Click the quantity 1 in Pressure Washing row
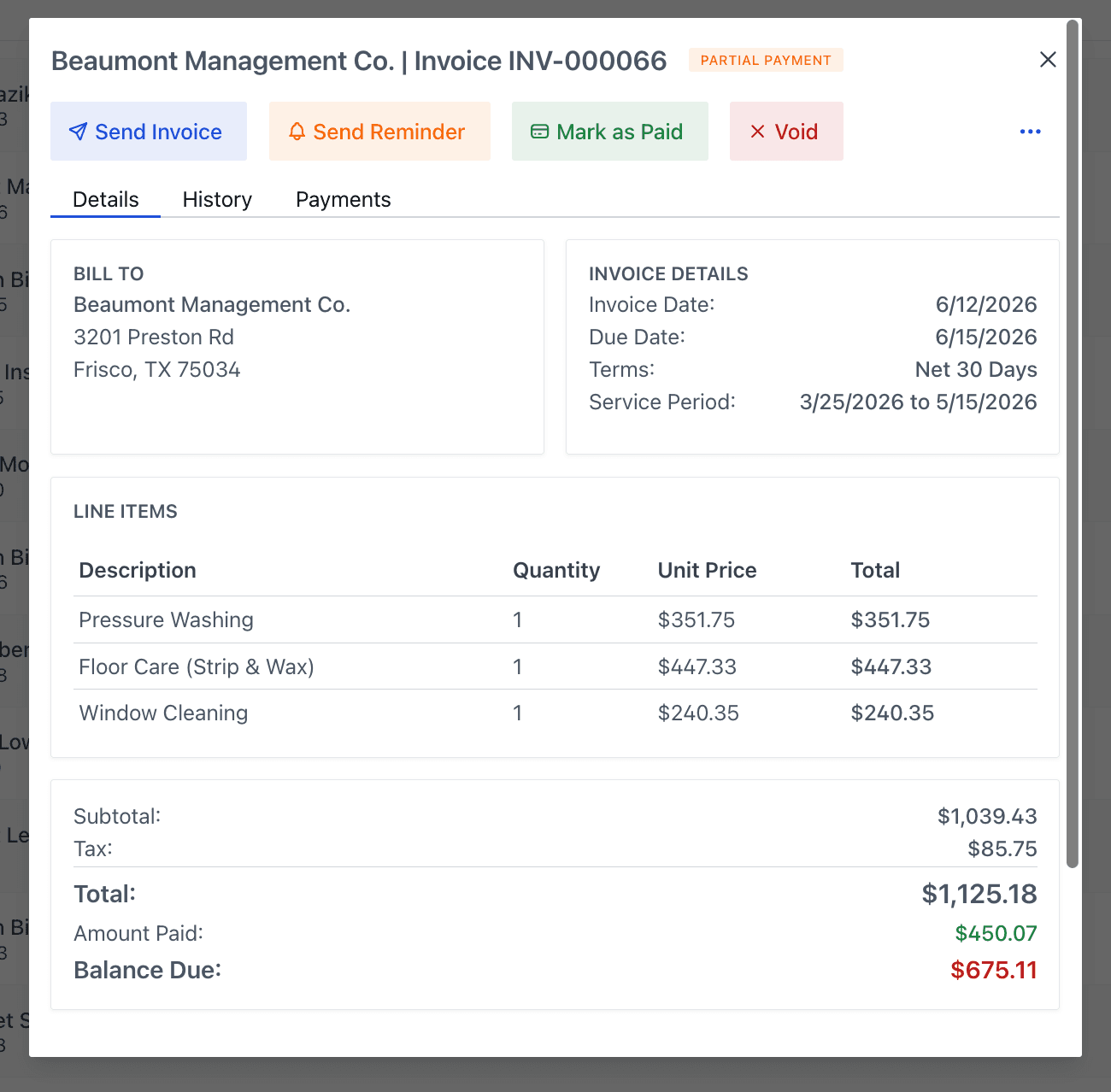 coord(517,619)
